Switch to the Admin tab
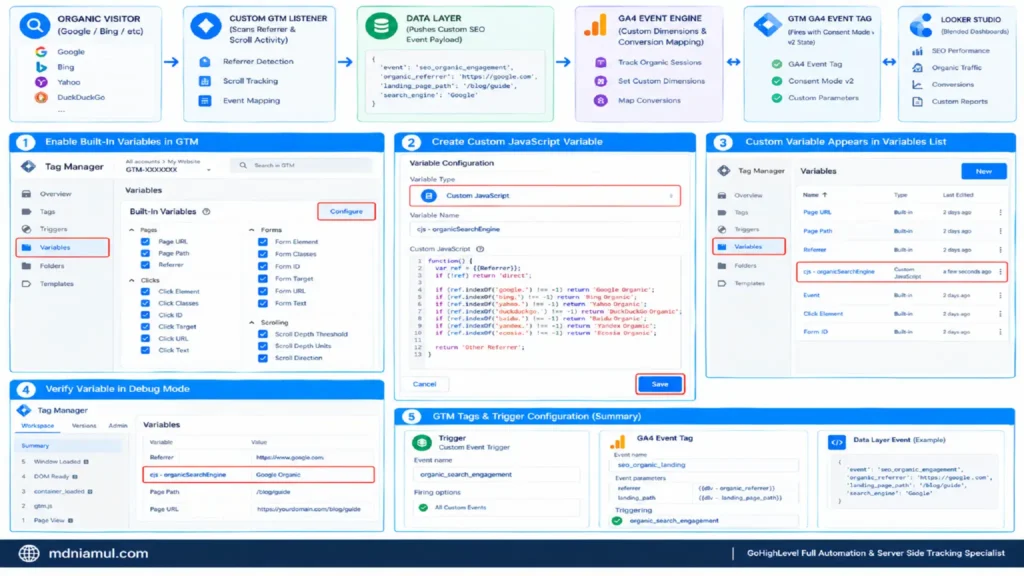This screenshot has width=1024, height=576. (118, 426)
